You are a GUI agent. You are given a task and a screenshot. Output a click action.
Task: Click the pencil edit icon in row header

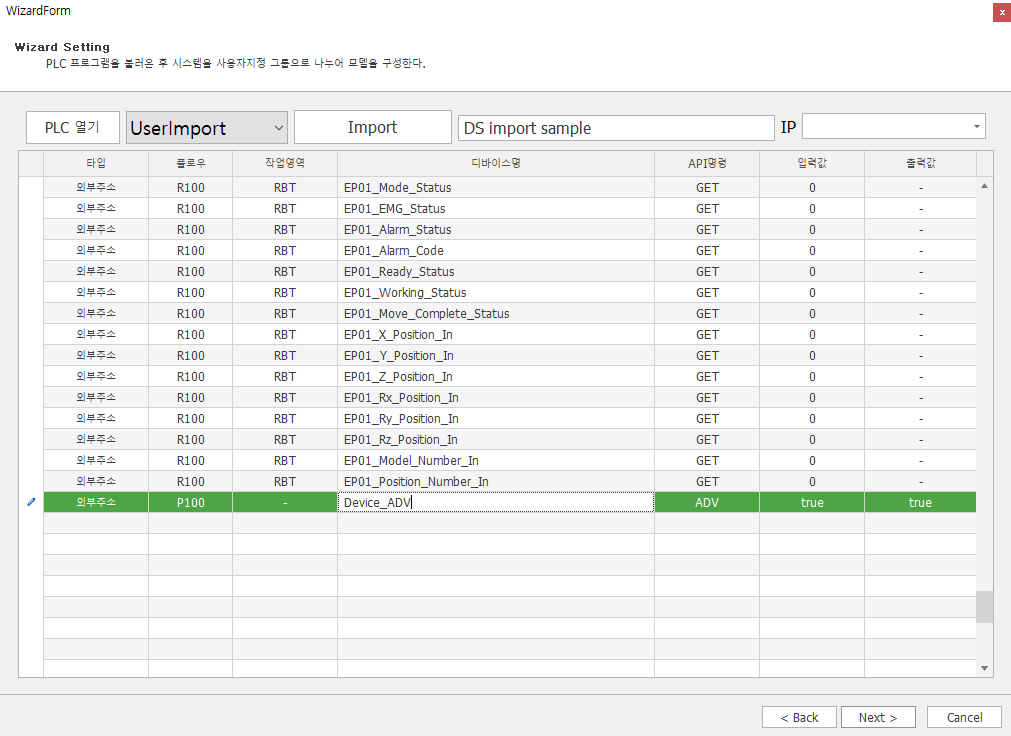(30, 502)
